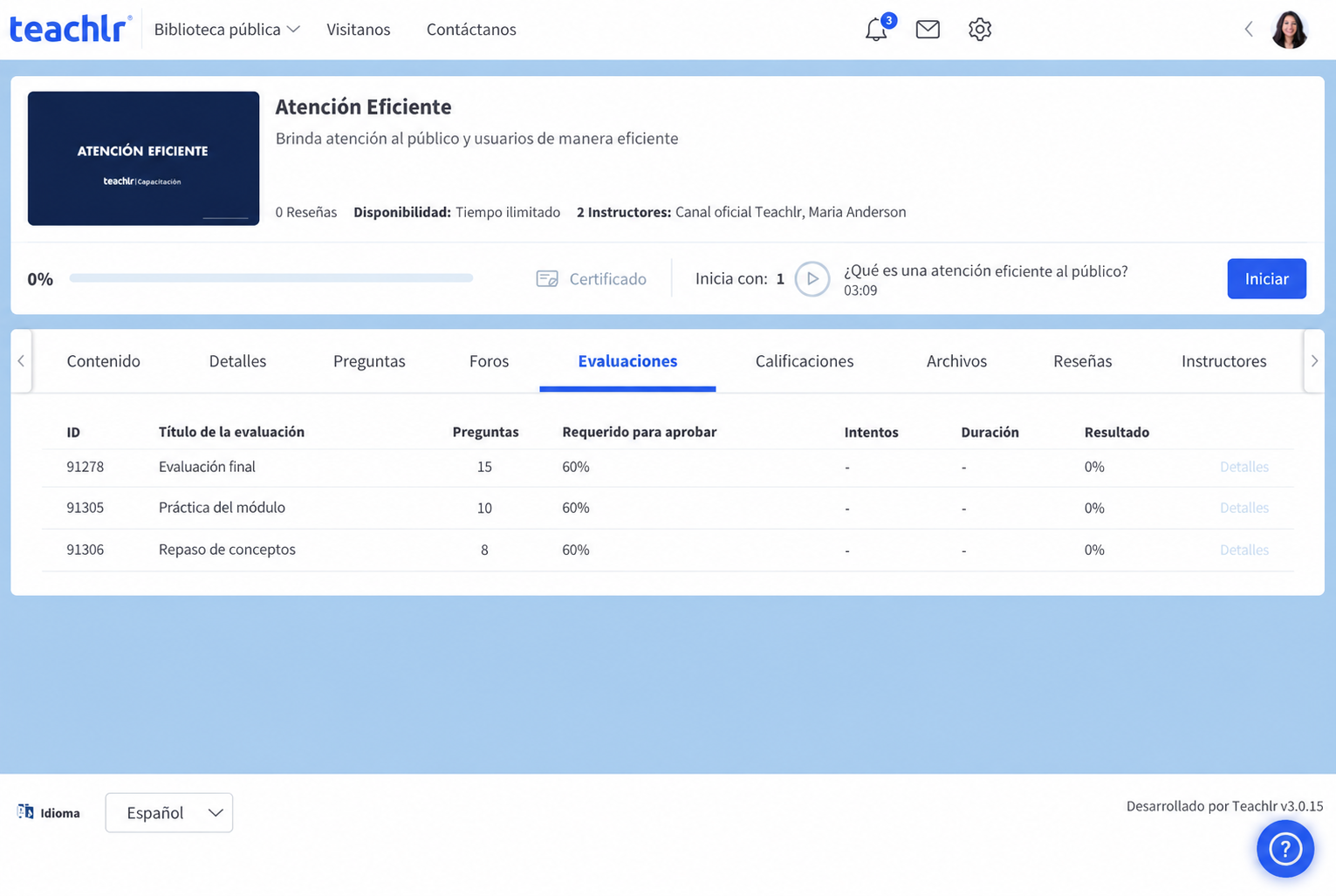The width and height of the screenshot is (1336, 896).
Task: Open the notifications bell icon
Action: click(876, 30)
